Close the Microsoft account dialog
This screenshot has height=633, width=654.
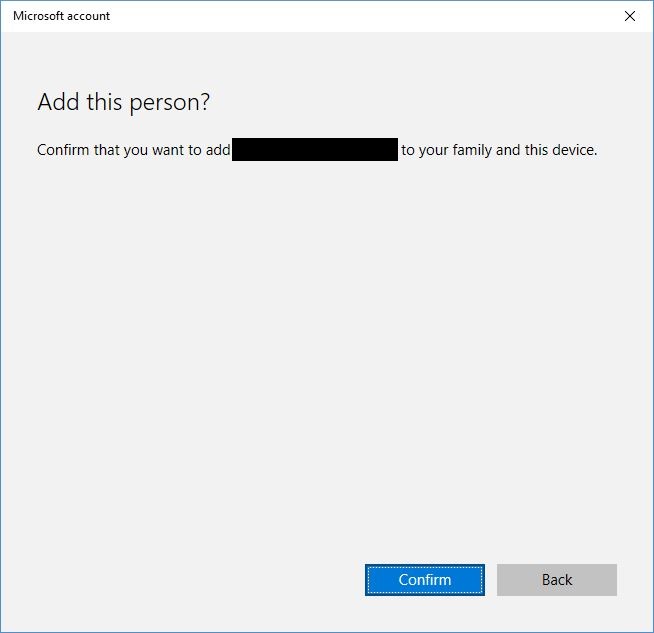(x=629, y=16)
